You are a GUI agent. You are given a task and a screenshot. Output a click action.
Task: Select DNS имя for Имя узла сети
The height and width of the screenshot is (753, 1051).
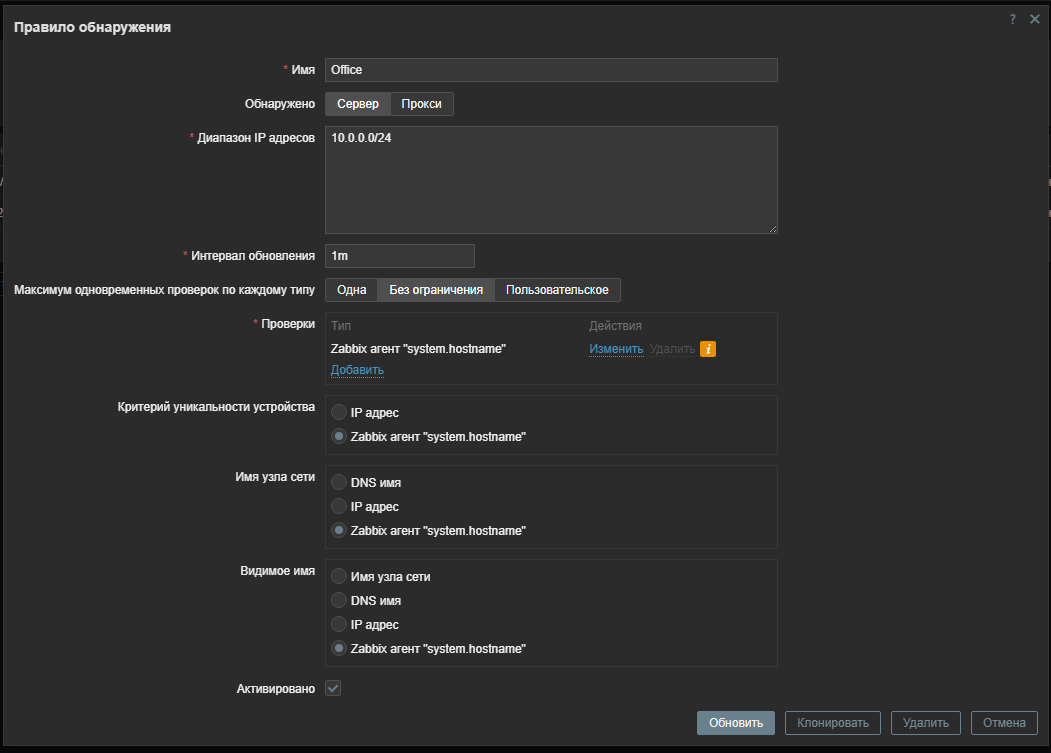click(340, 483)
